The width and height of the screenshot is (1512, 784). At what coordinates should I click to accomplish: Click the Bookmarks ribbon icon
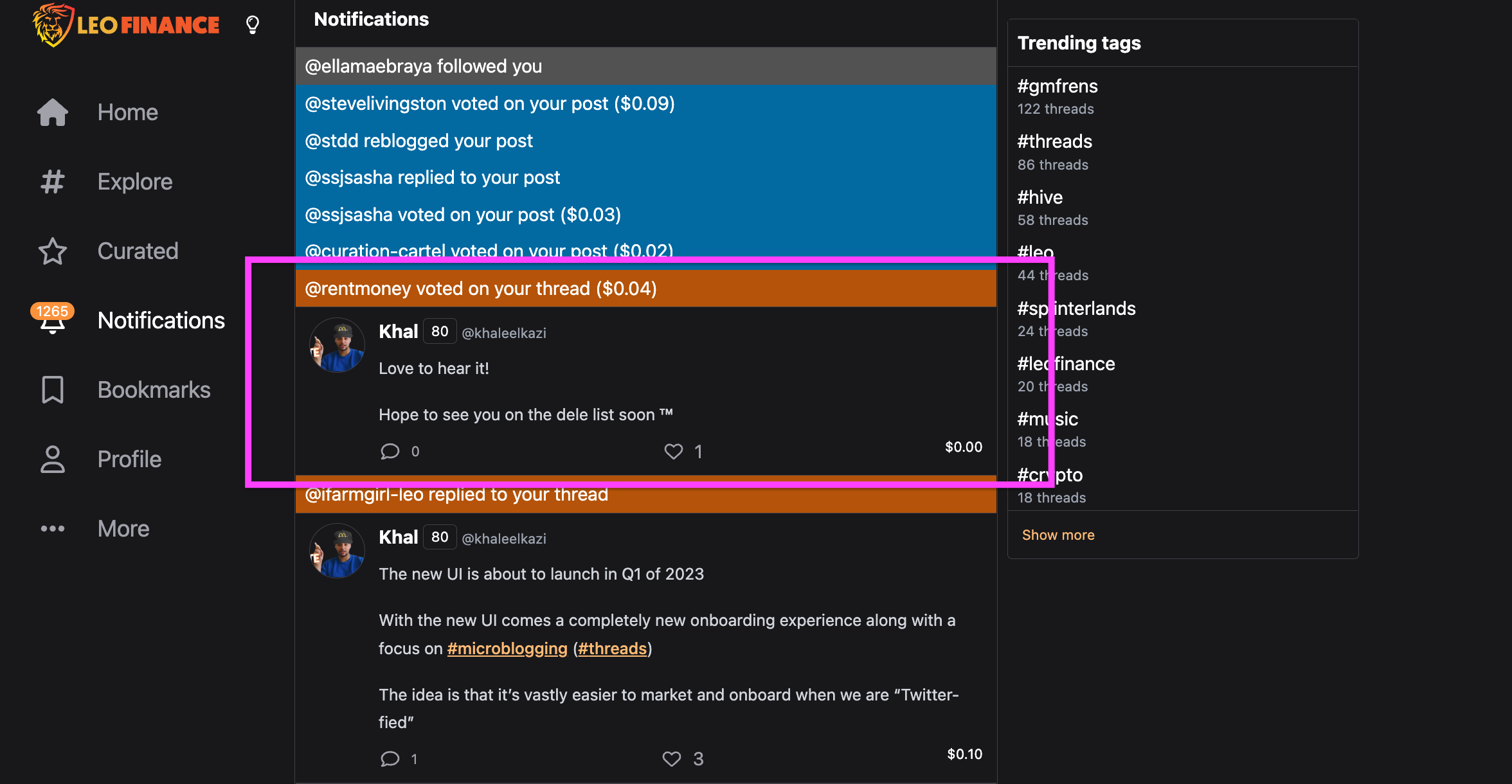tap(53, 390)
